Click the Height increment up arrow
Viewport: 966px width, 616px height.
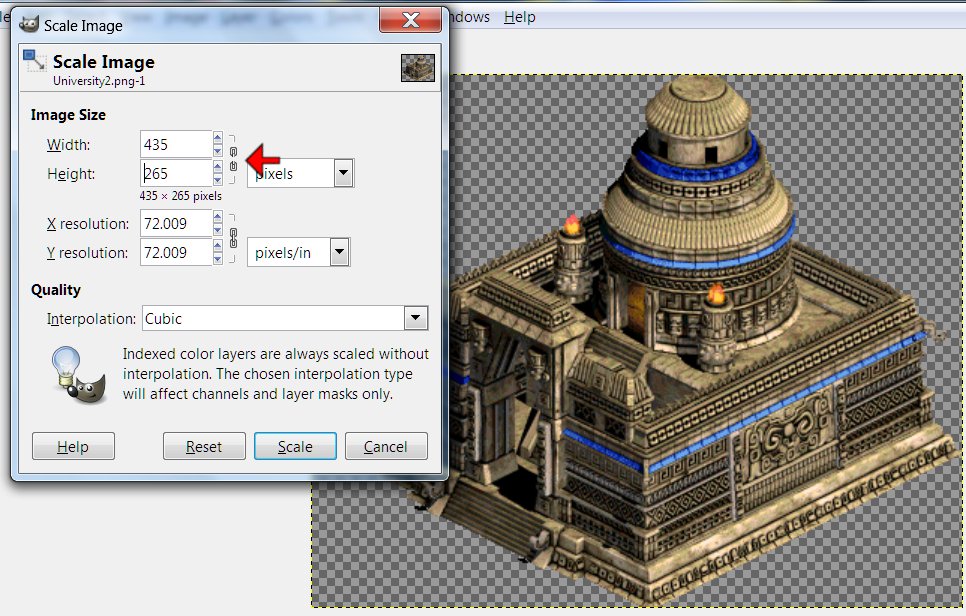pos(218,167)
